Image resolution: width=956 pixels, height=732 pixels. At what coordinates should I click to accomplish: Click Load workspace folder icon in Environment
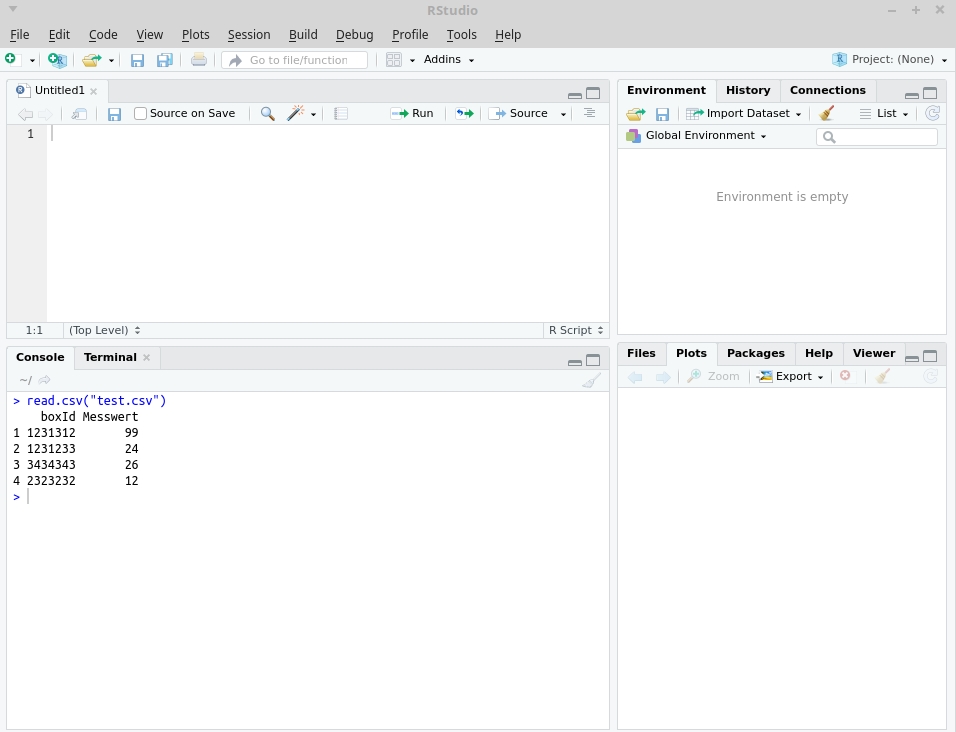click(x=636, y=113)
